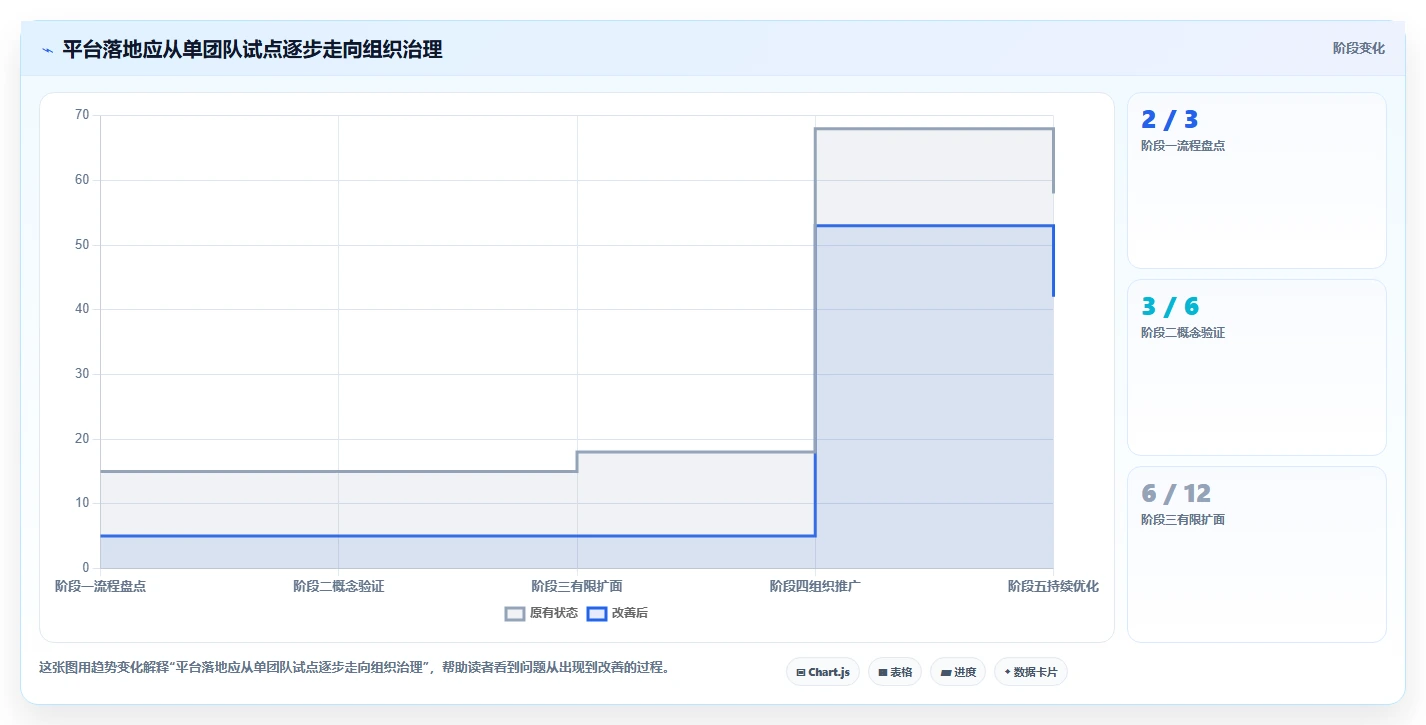Viewport: 1426px width, 725px height.
Task: Click the 30 y-axis tick label
Action: (82, 374)
